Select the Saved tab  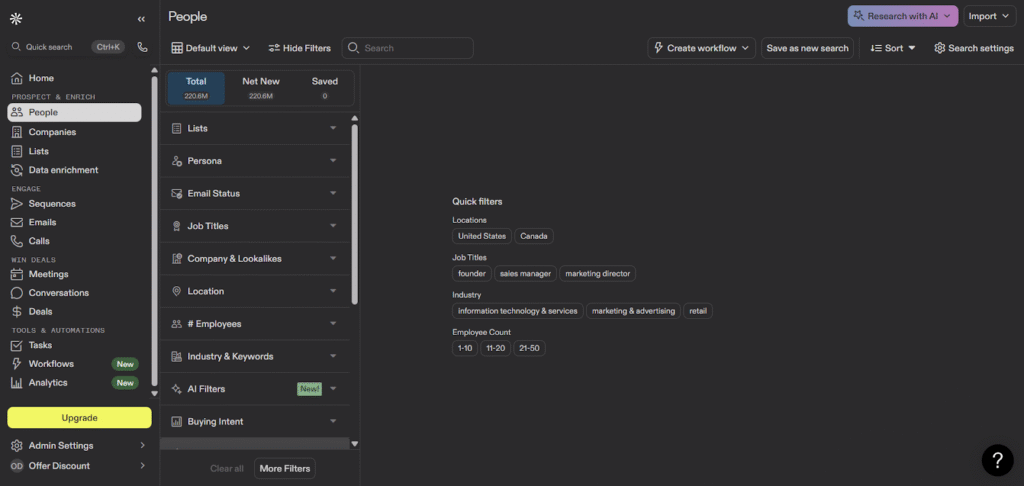click(x=324, y=87)
